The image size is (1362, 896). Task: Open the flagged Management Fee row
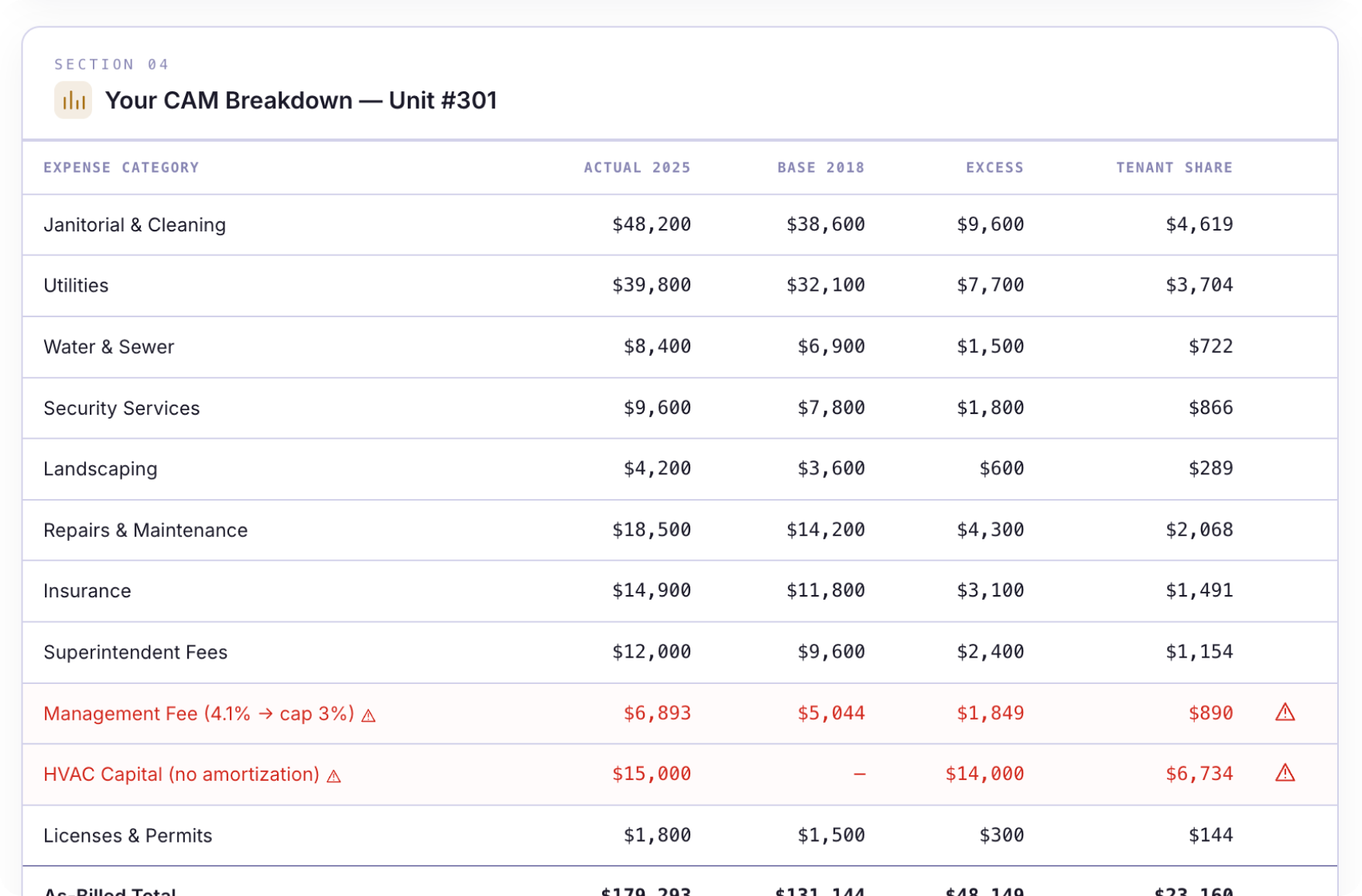tap(199, 713)
